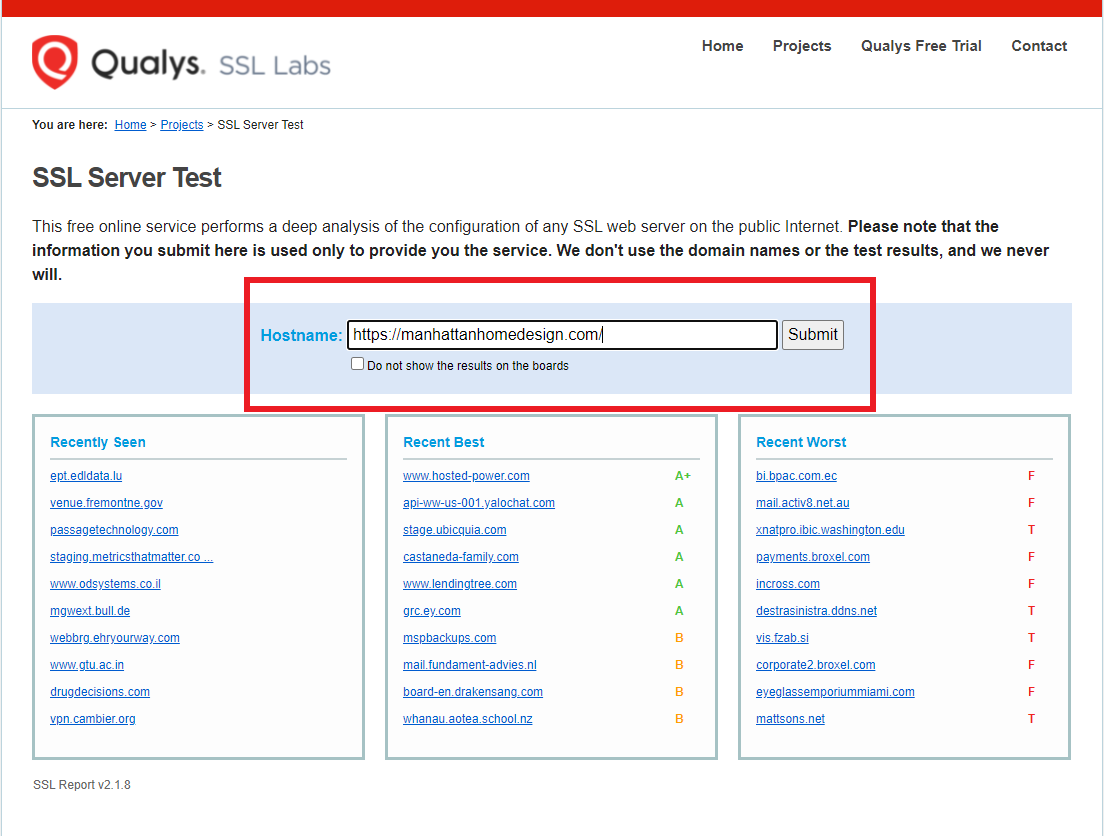Open staging.metricsthatmatter.co link
This screenshot has width=1104, height=836.
click(x=132, y=557)
